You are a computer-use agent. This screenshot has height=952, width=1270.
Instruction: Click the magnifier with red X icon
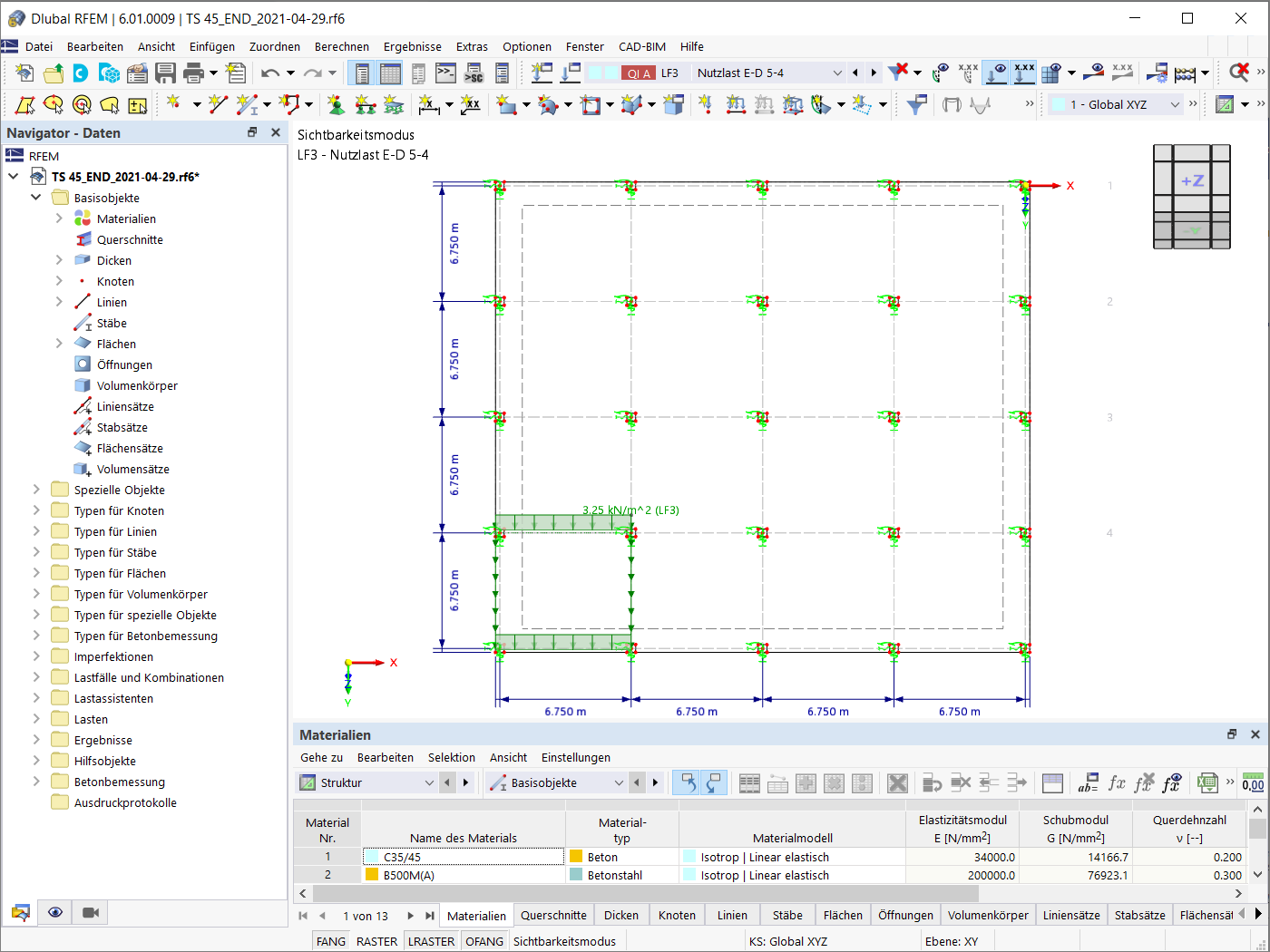click(x=1239, y=73)
